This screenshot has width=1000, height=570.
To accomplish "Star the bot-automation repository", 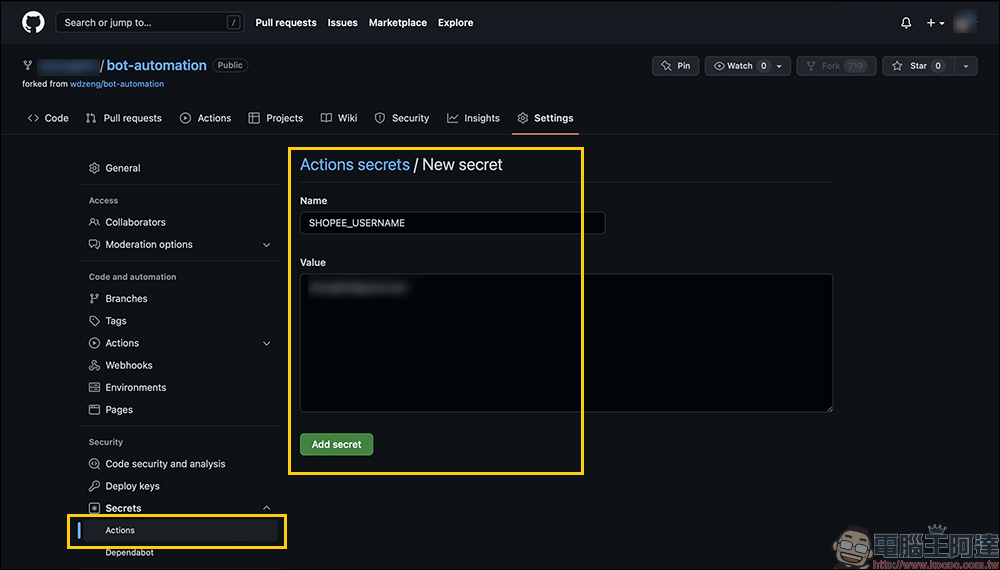I will click(x=911, y=66).
